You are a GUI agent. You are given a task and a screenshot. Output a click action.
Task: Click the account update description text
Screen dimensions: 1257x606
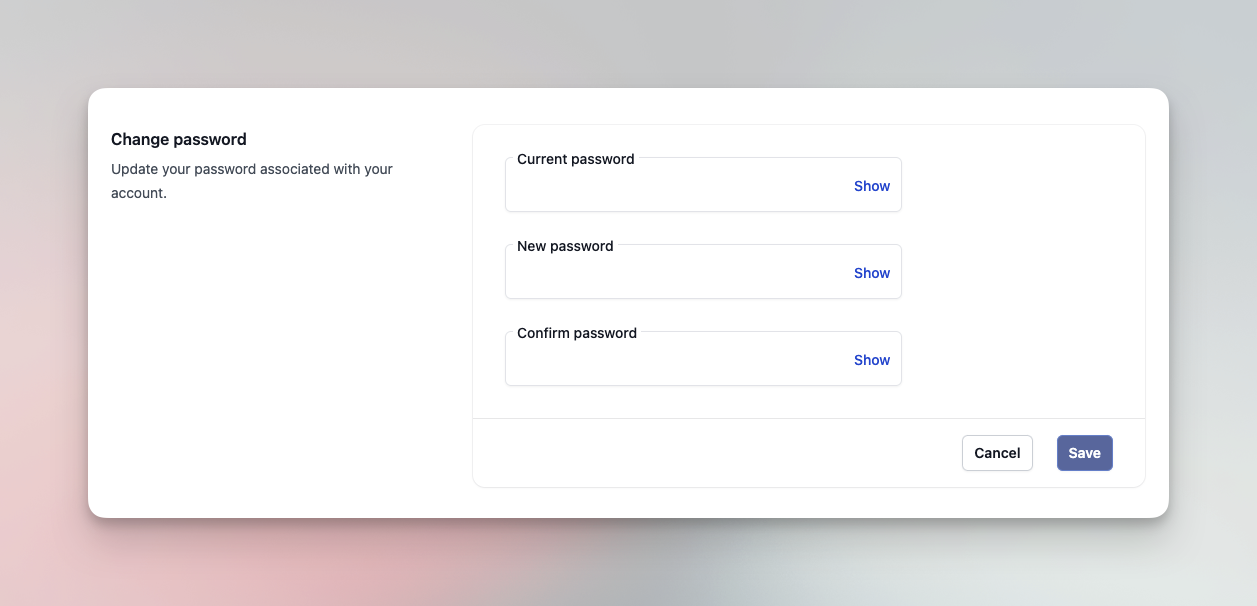coord(252,180)
